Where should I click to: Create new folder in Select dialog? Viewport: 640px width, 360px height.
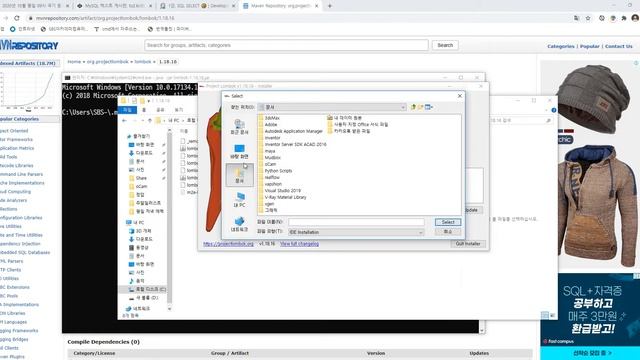coord(420,107)
